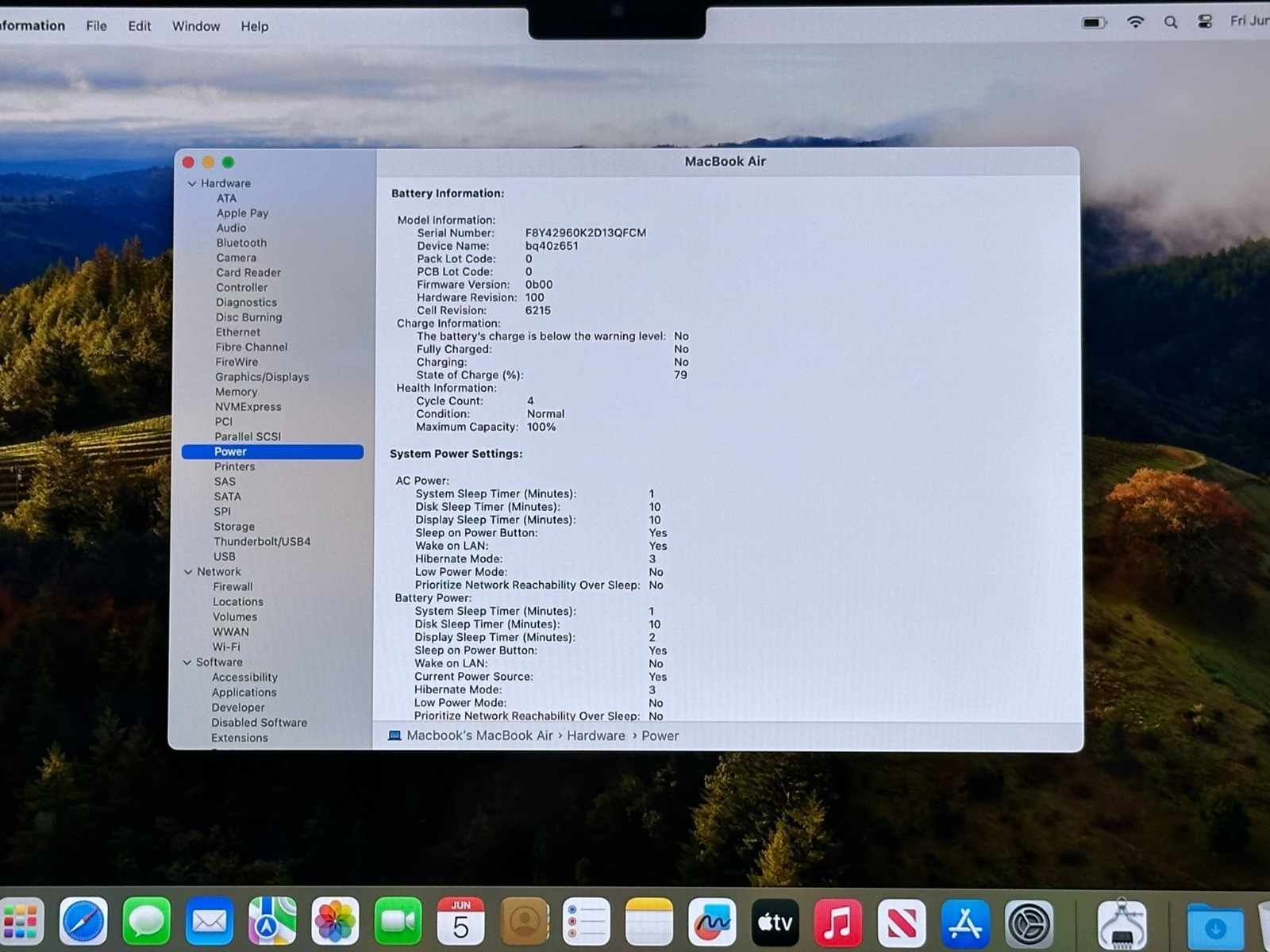Open System Settings gear in Dock
The height and width of the screenshot is (952, 1270).
pyautogui.click(x=1029, y=923)
